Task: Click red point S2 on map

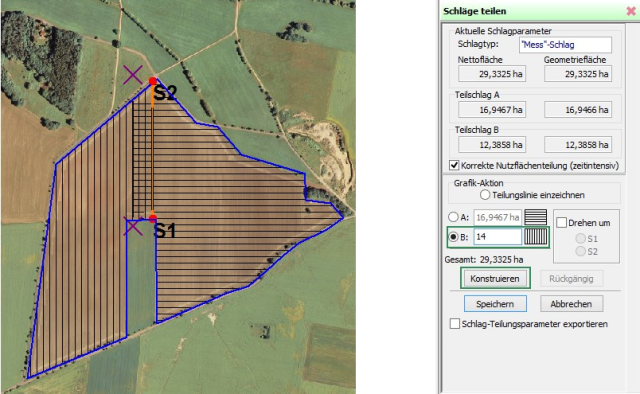Action: pyautogui.click(x=153, y=81)
